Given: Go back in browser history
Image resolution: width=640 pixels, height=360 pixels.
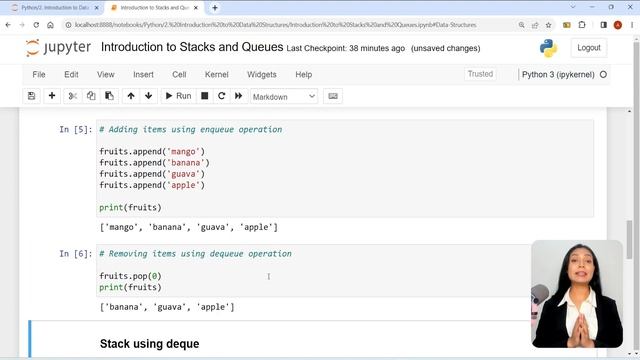Looking at the screenshot, I should (x=8, y=25).
